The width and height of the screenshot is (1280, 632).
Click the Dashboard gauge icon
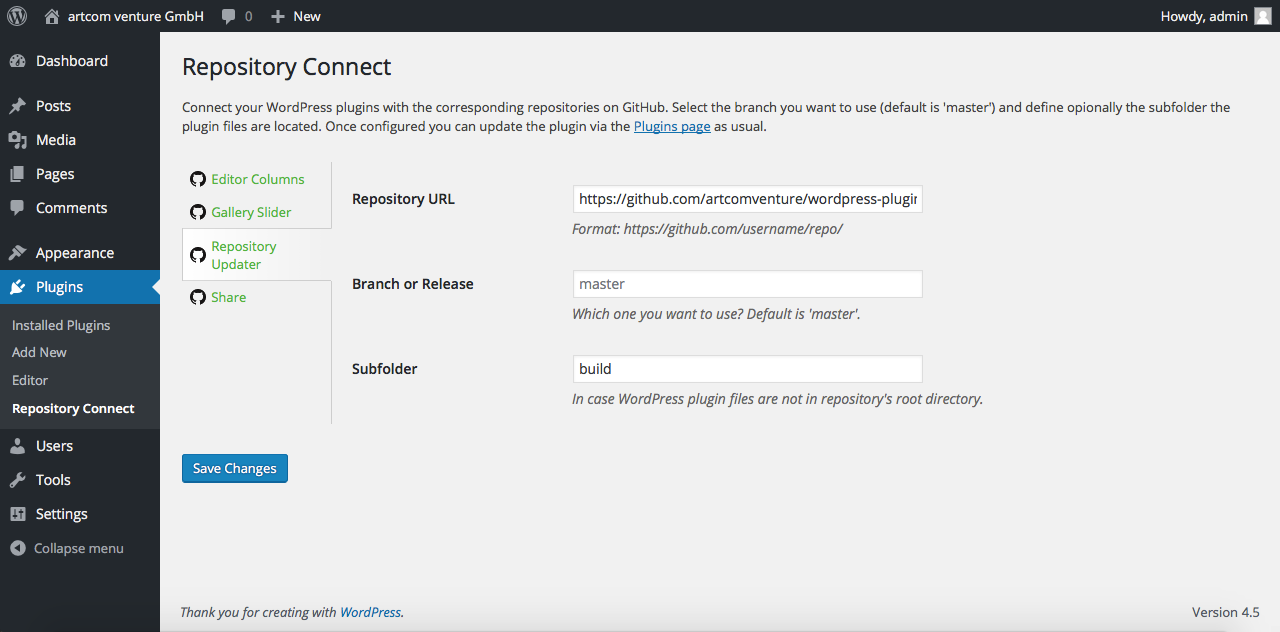(x=17, y=61)
